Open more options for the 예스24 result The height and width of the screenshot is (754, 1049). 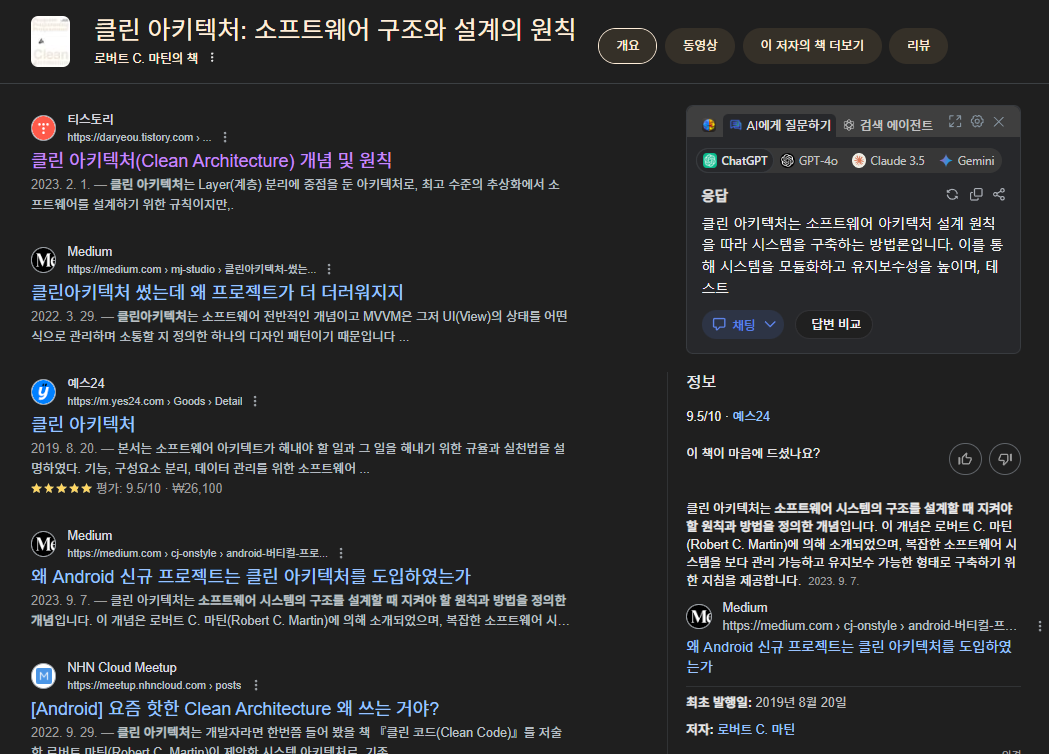(255, 401)
